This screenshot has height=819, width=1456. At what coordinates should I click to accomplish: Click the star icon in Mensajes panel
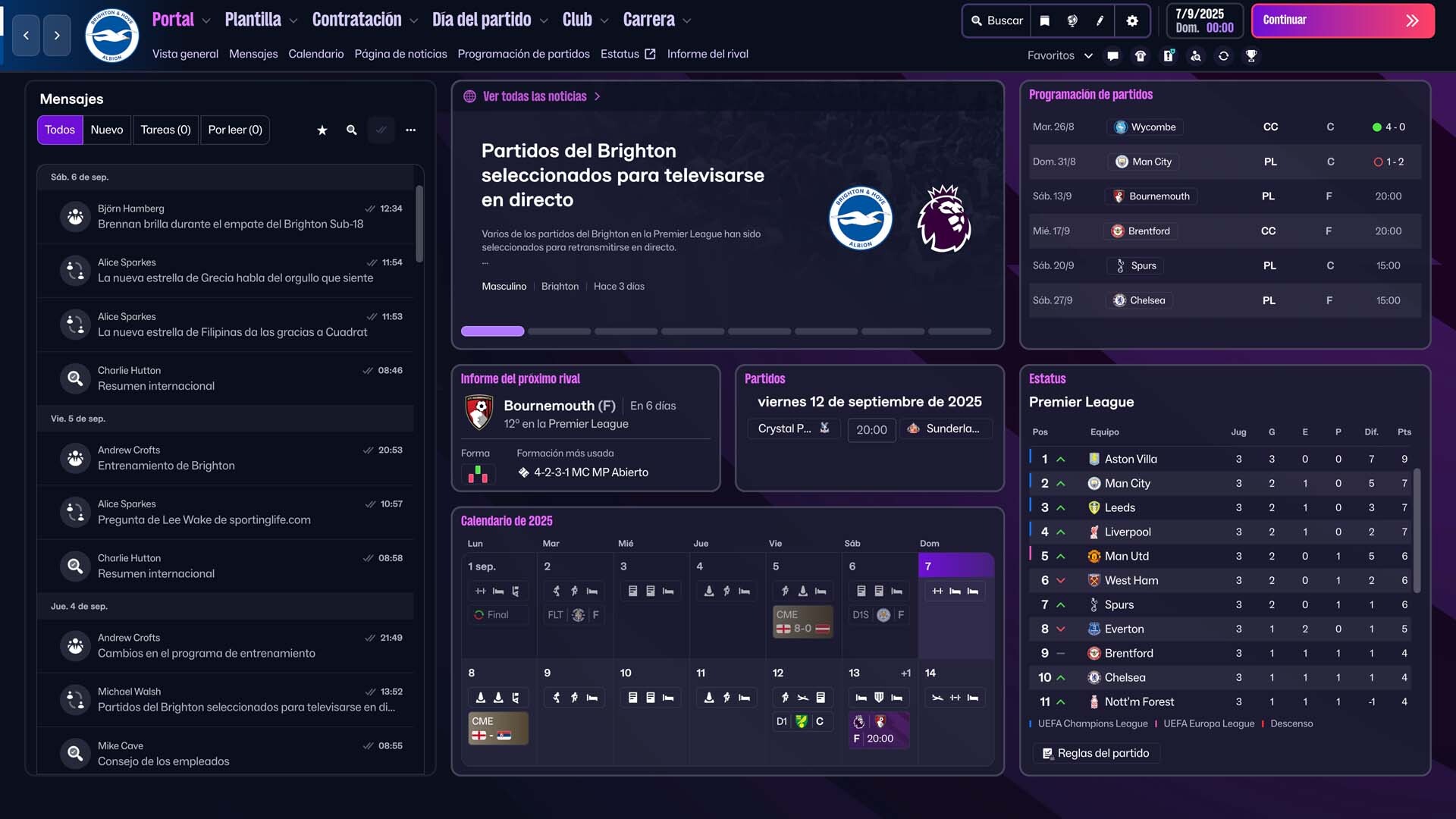[x=322, y=130]
